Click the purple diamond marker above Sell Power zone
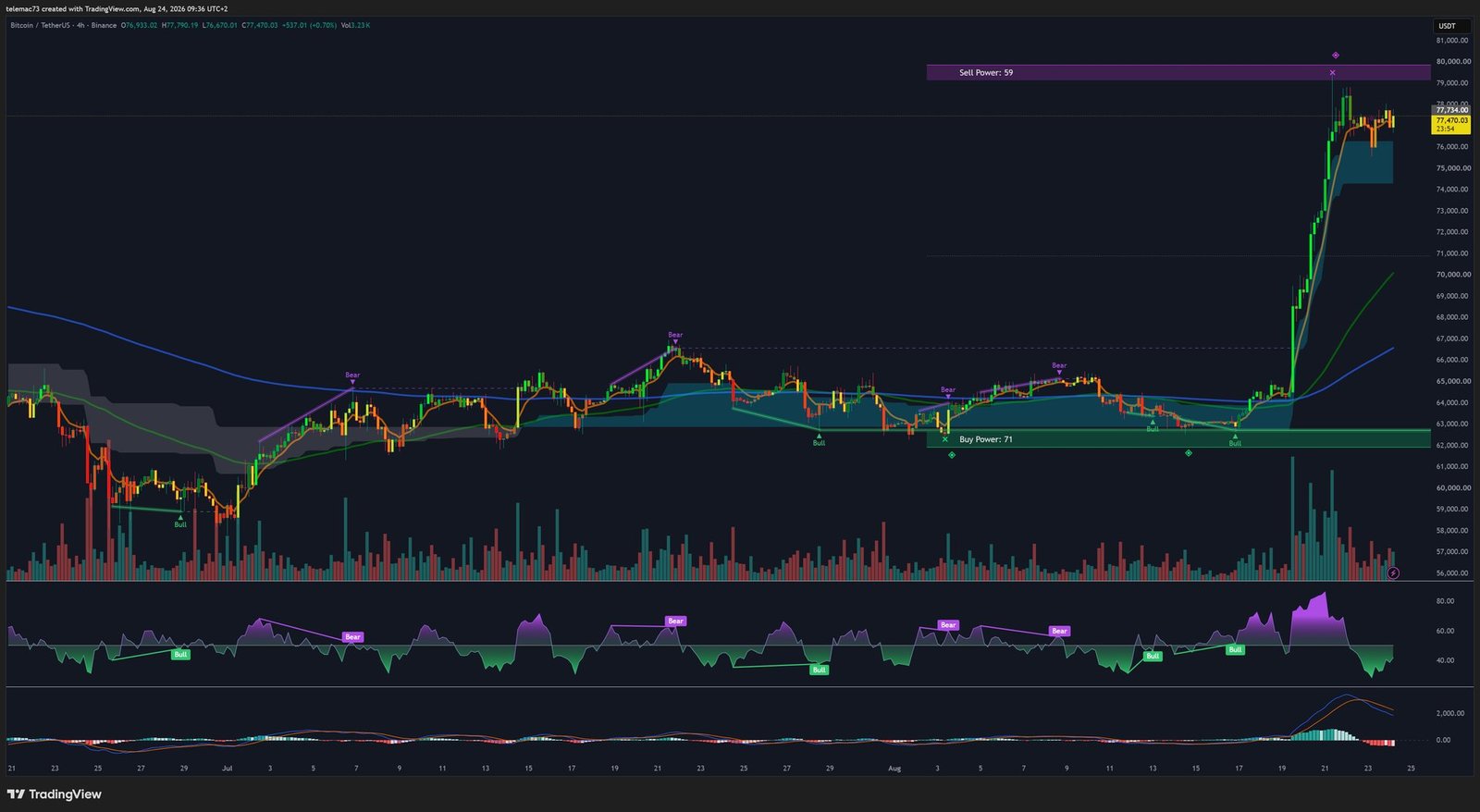 (1336, 55)
